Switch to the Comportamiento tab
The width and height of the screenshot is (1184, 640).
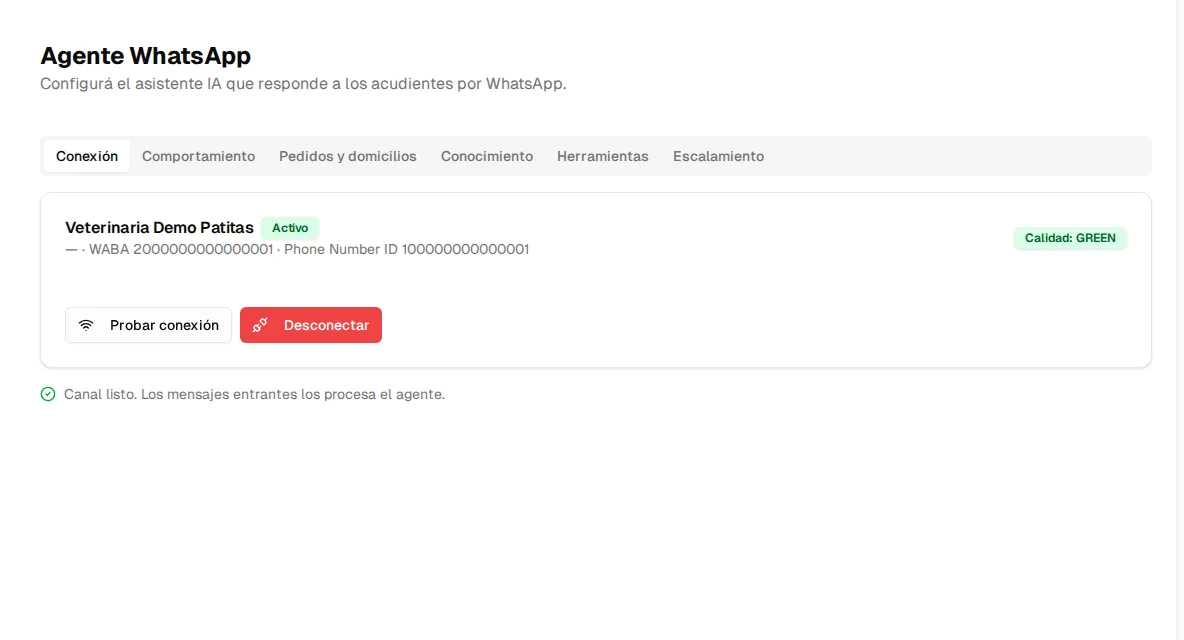coord(199,156)
